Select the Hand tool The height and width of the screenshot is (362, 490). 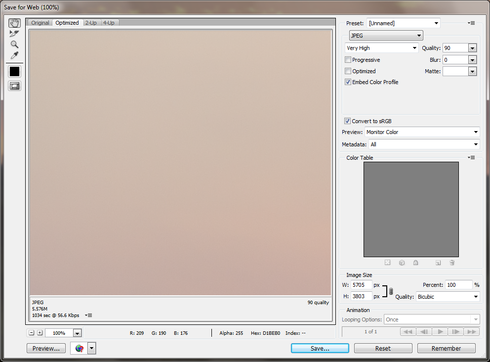tap(14, 23)
